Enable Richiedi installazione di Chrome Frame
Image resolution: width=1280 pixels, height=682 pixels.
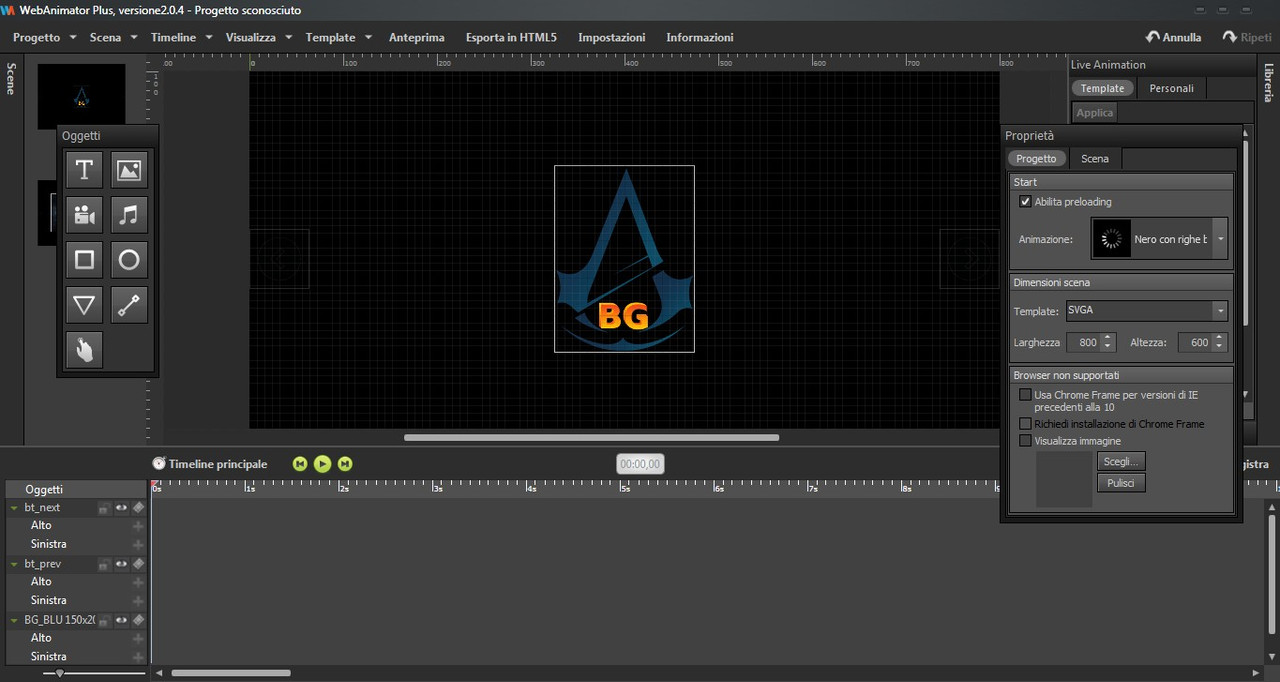[x=1025, y=424]
